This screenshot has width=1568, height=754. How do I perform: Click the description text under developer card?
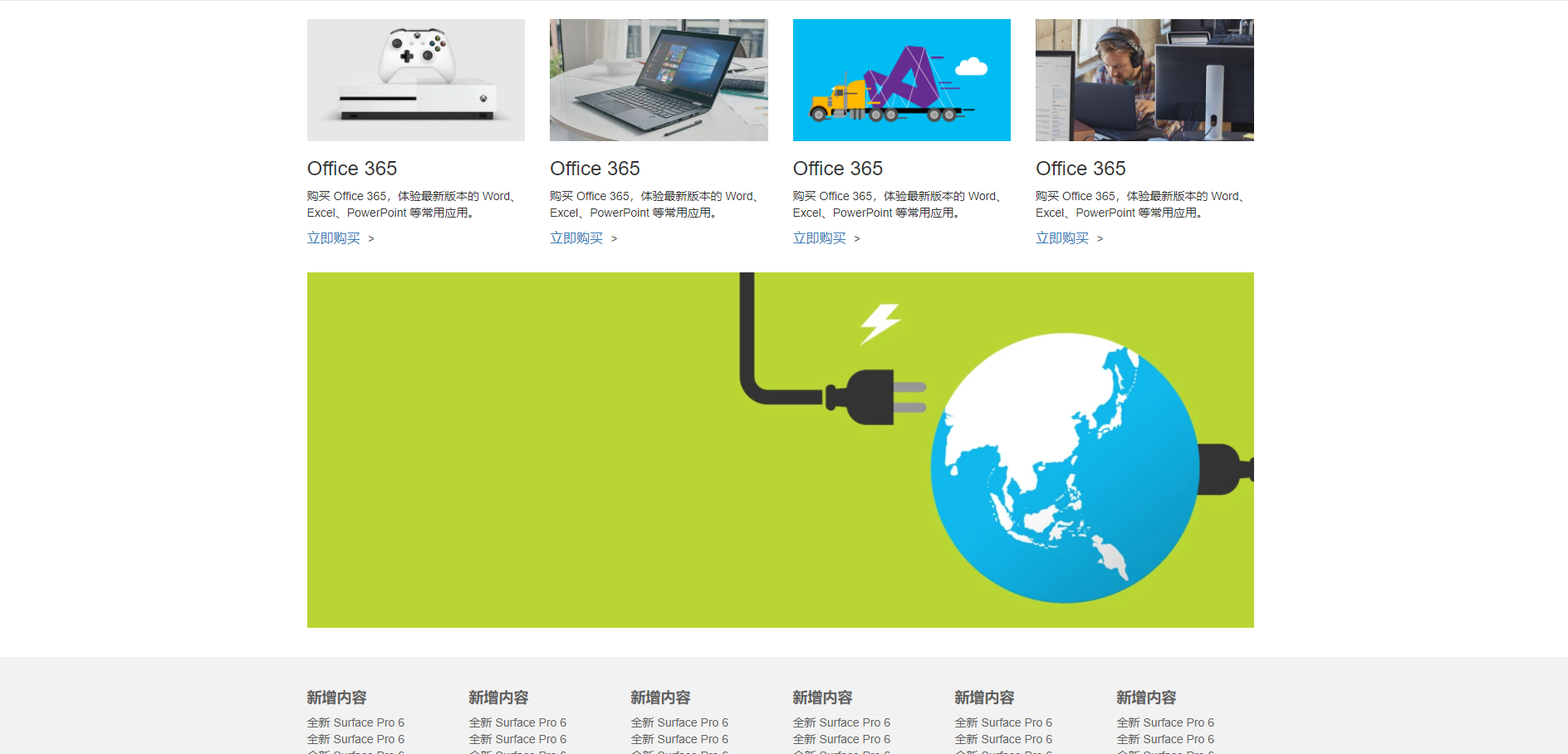[x=1140, y=204]
